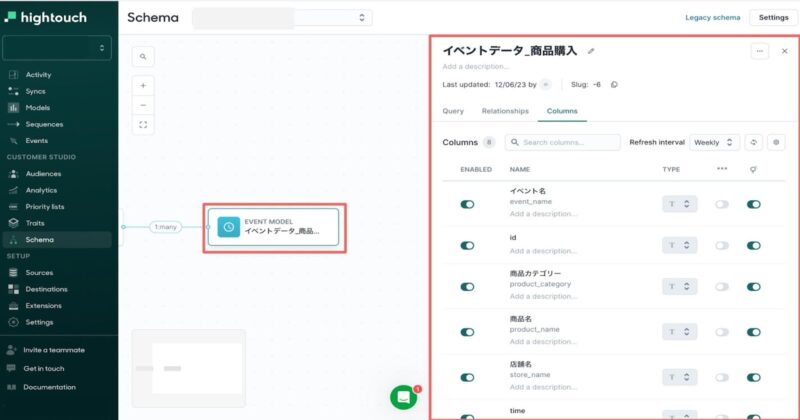Edit the model name with pencil icon

tap(591, 51)
